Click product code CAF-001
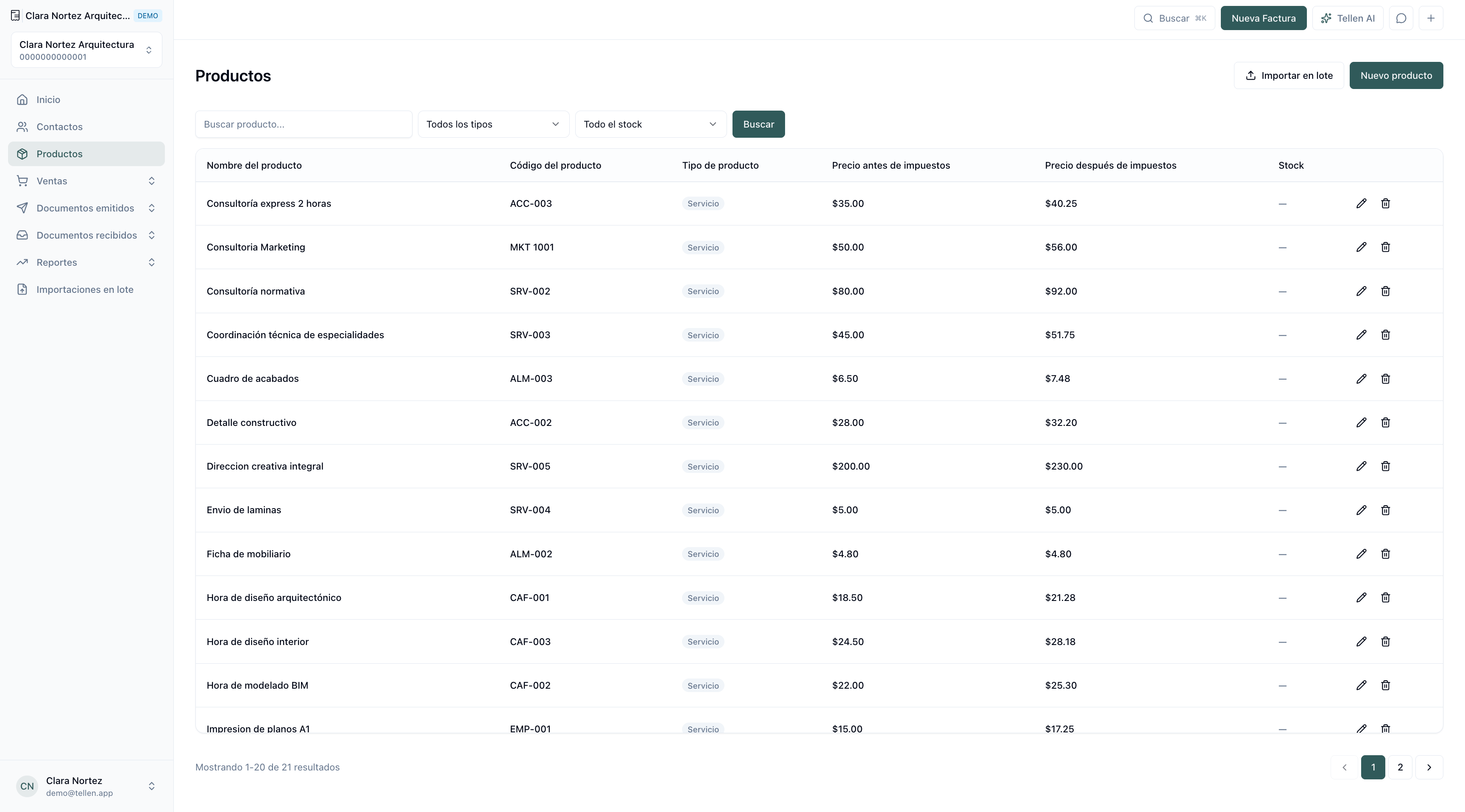The image size is (1465, 812). click(529, 598)
